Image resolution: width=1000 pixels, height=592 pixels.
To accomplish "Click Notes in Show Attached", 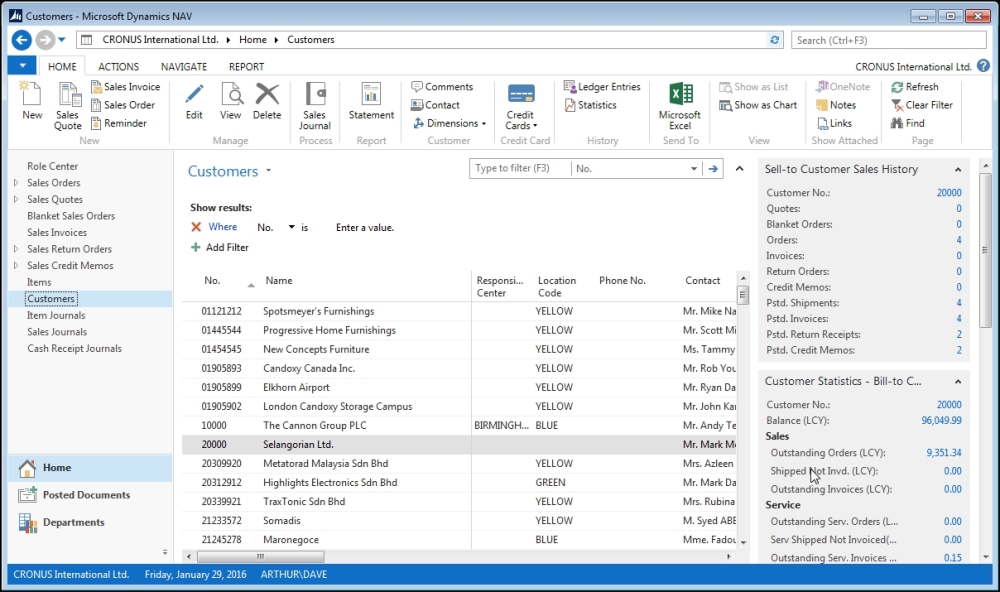I will (836, 105).
